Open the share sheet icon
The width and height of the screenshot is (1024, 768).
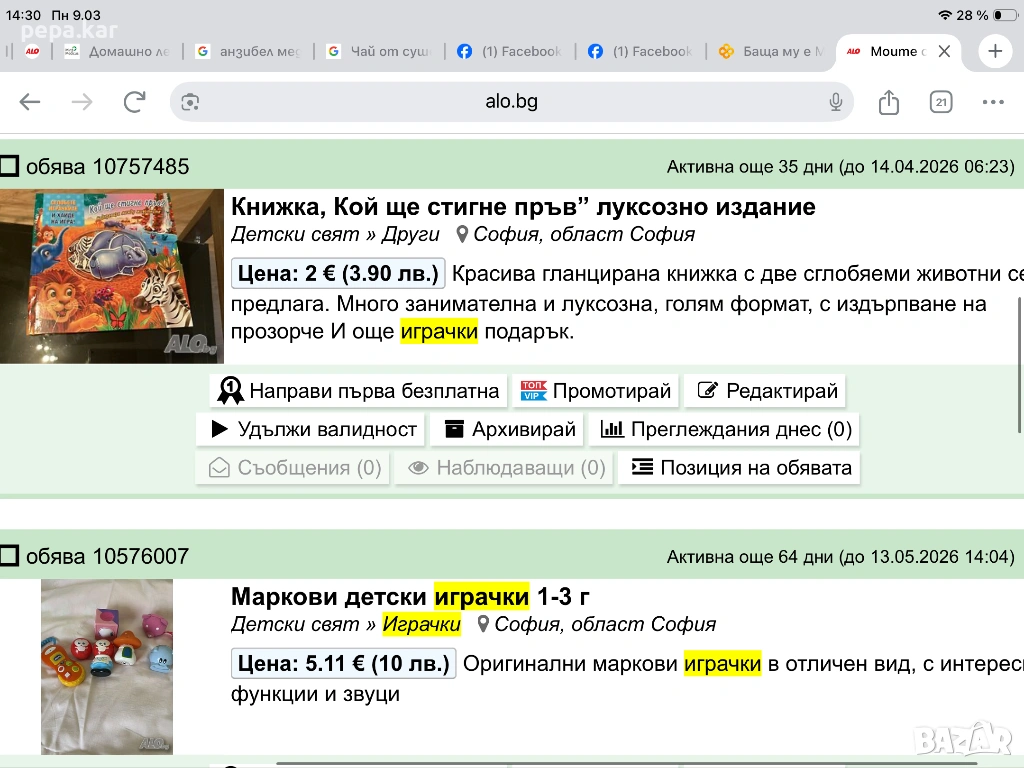(888, 102)
